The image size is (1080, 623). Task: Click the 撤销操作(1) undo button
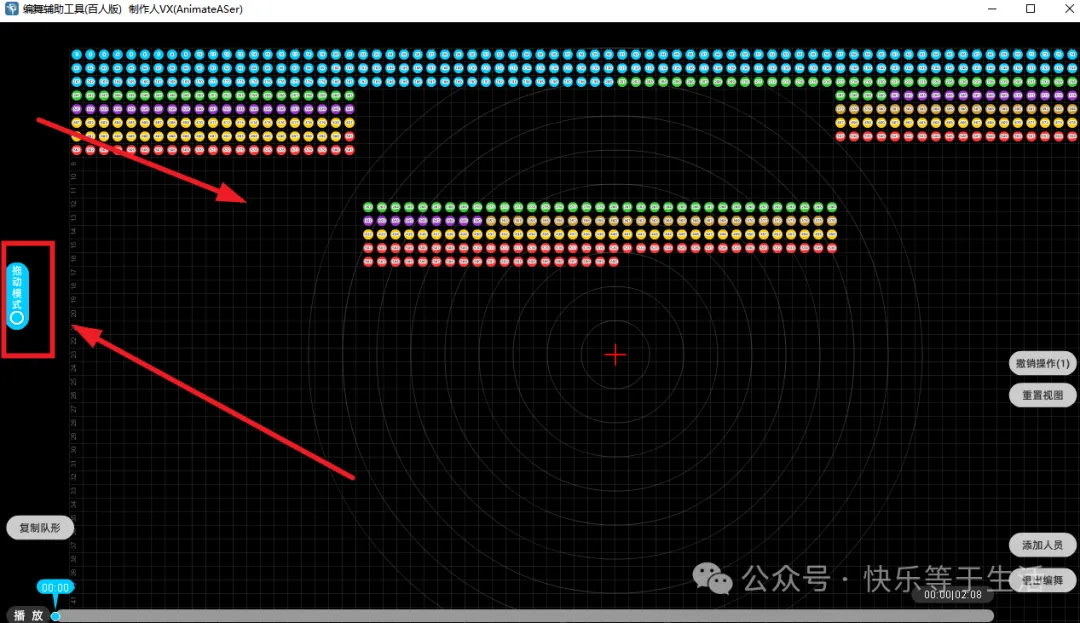(1042, 363)
